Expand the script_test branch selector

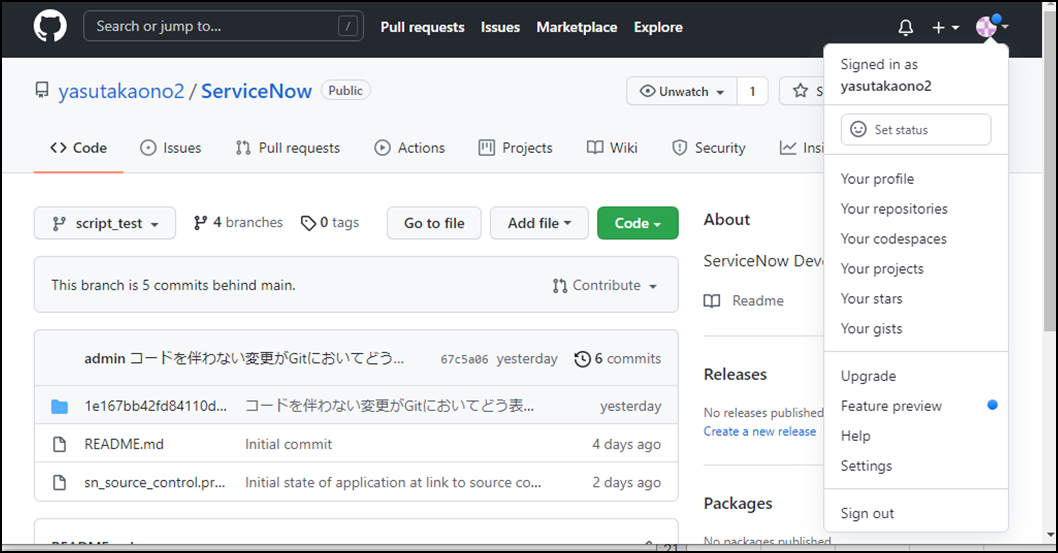click(105, 223)
